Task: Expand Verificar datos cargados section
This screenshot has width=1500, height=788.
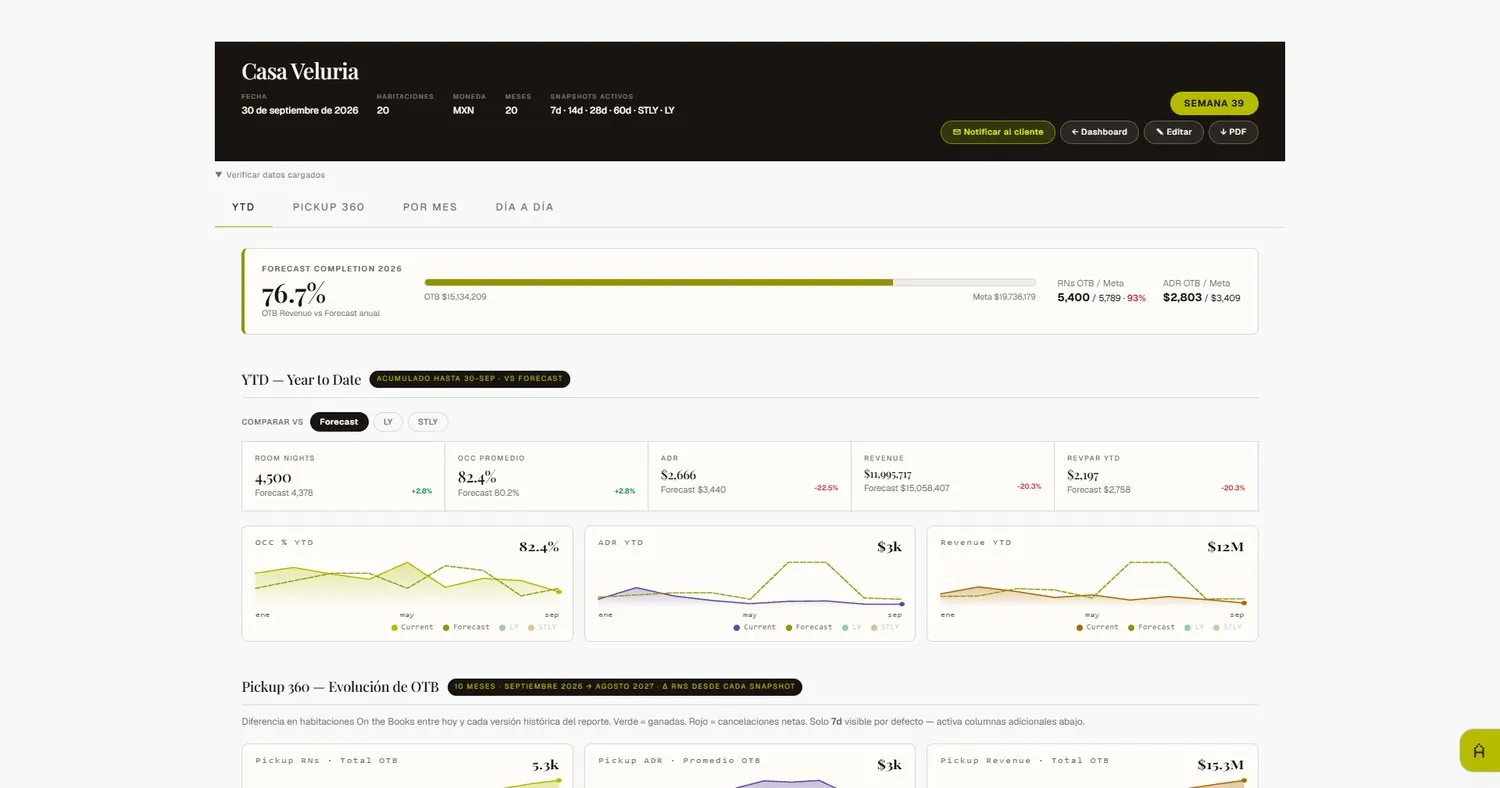Action: (270, 175)
